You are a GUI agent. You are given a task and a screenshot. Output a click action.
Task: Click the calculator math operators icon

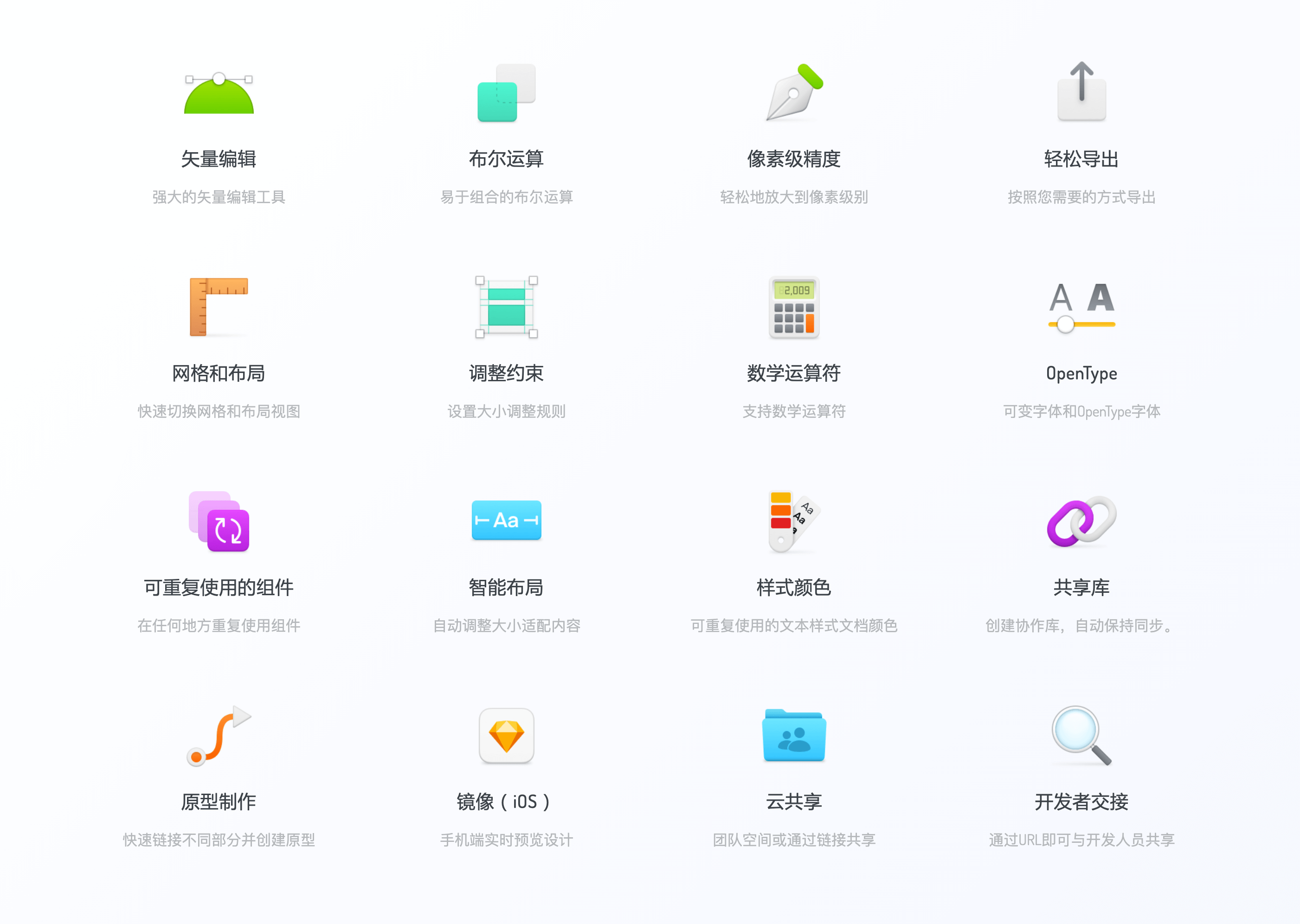794,307
